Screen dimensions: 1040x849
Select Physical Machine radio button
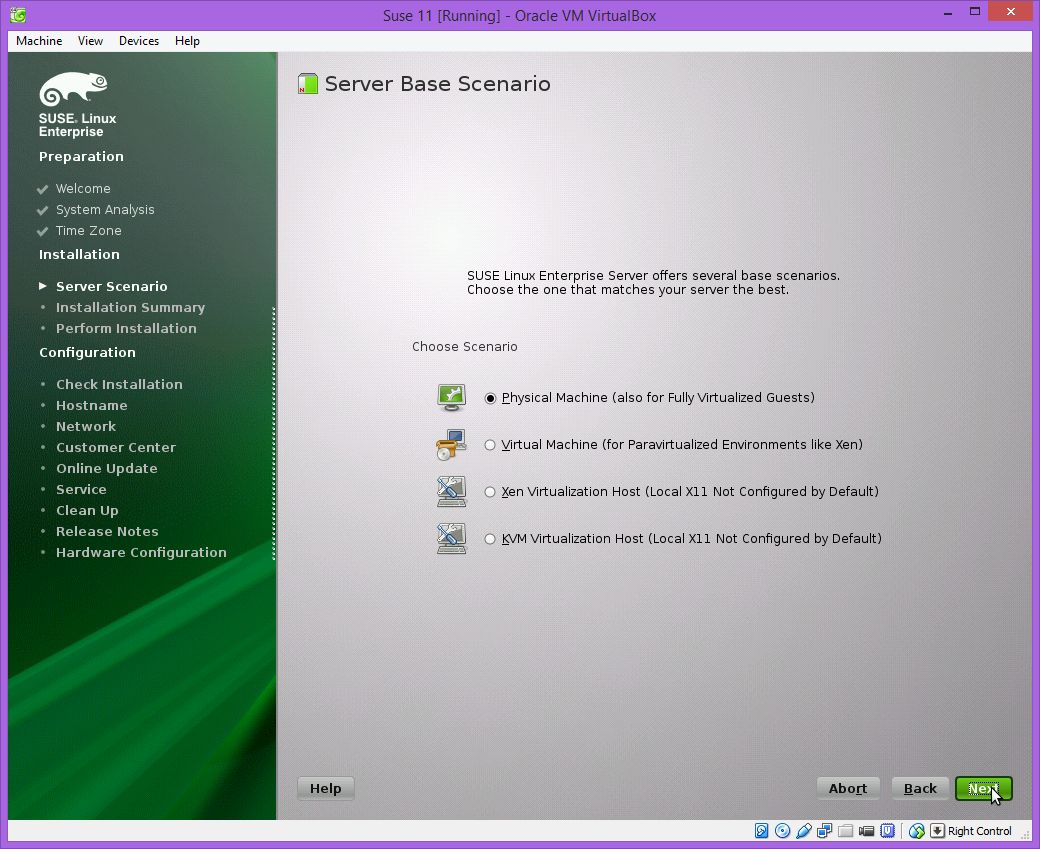tap(490, 398)
